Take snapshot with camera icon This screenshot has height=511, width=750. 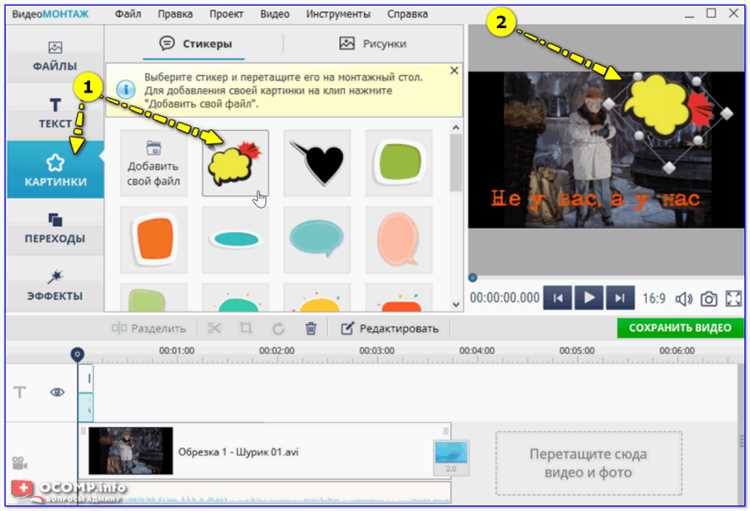click(708, 298)
